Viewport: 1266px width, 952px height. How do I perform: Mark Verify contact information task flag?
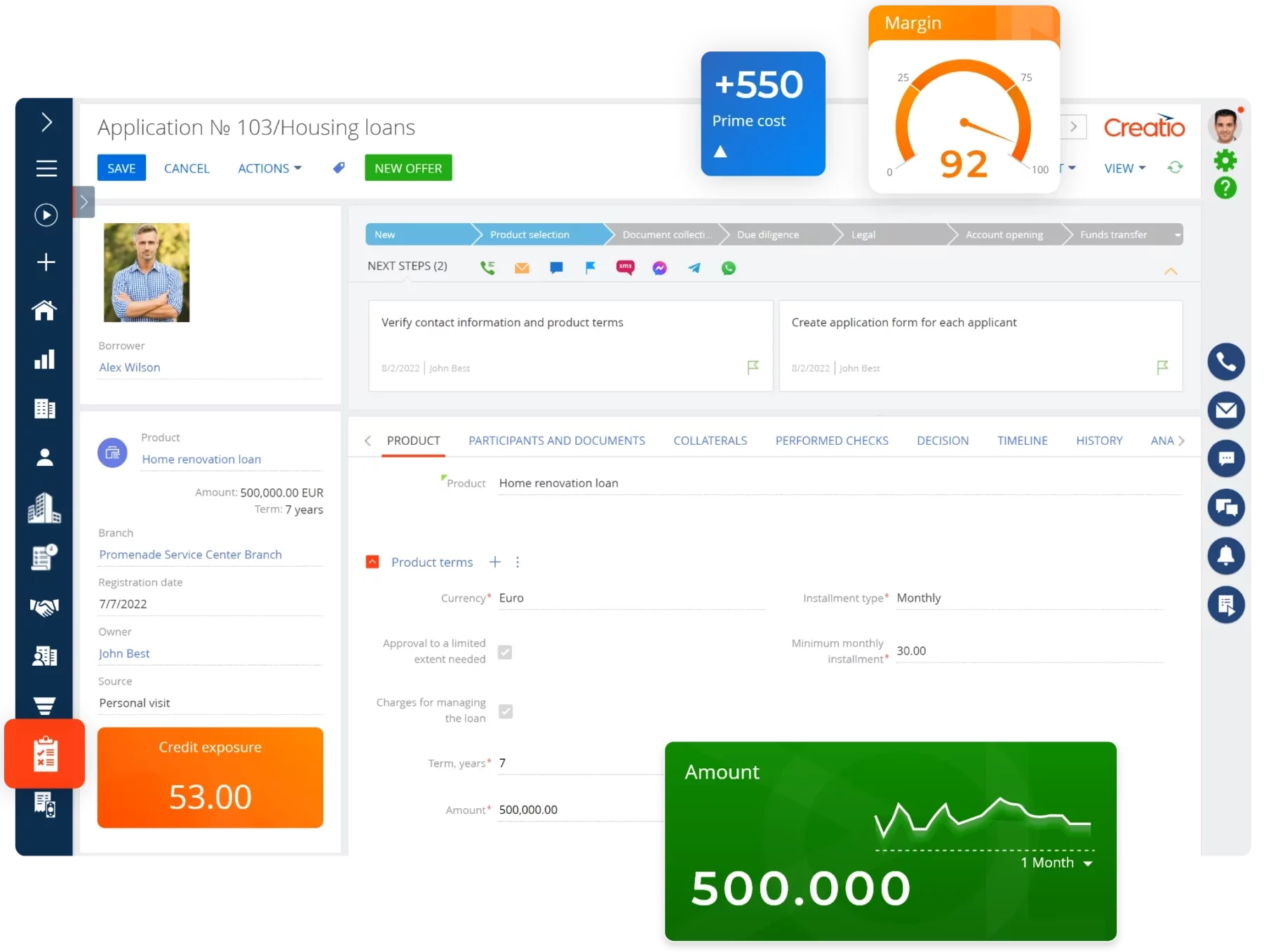pyautogui.click(x=753, y=367)
